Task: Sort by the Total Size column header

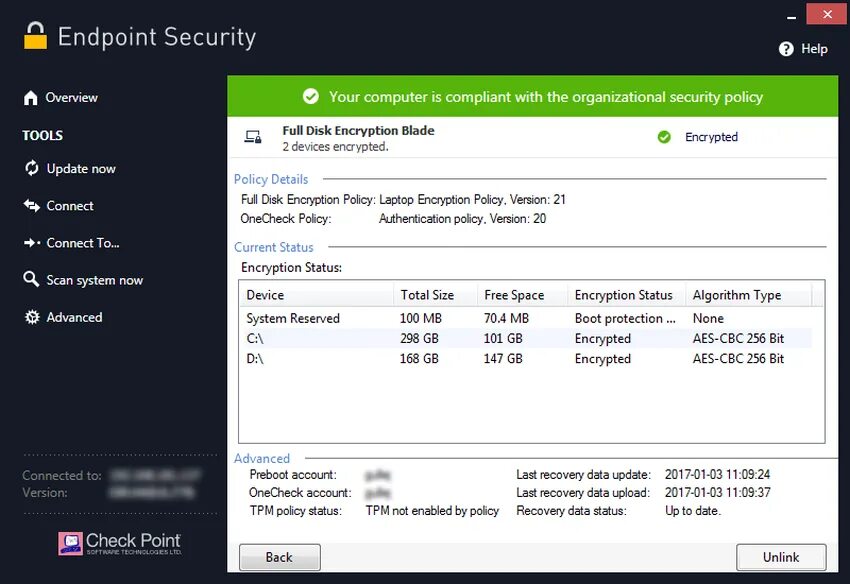Action: pyautogui.click(x=434, y=295)
